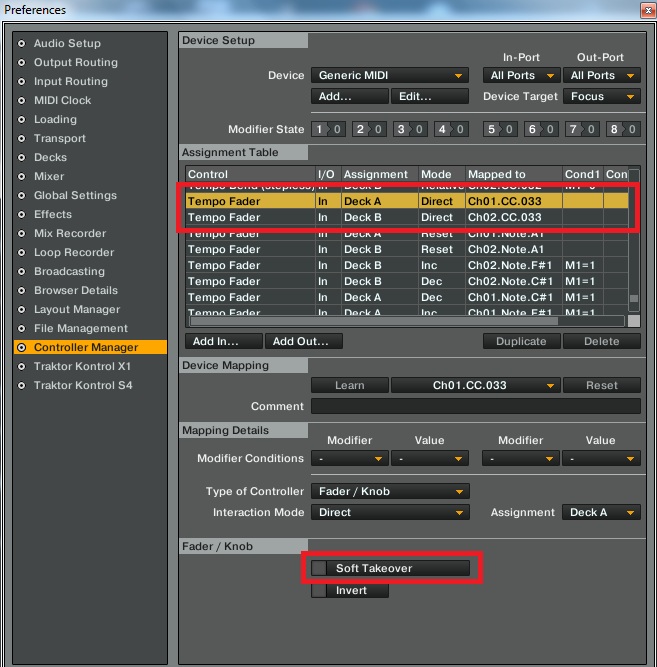This screenshot has width=657, height=667.
Task: Click the Add Out... button
Action: click(x=304, y=341)
